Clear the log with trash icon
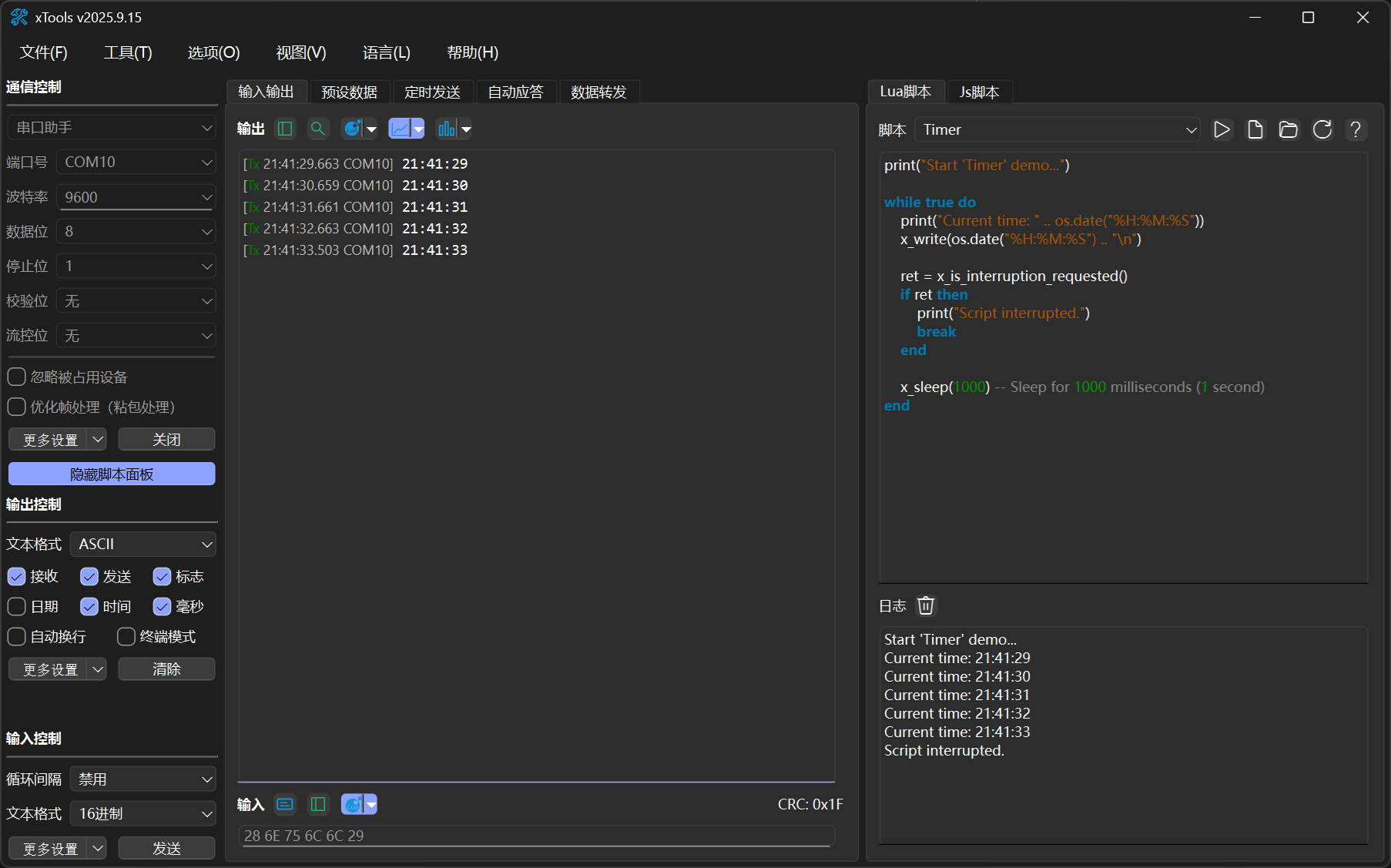 (926, 606)
